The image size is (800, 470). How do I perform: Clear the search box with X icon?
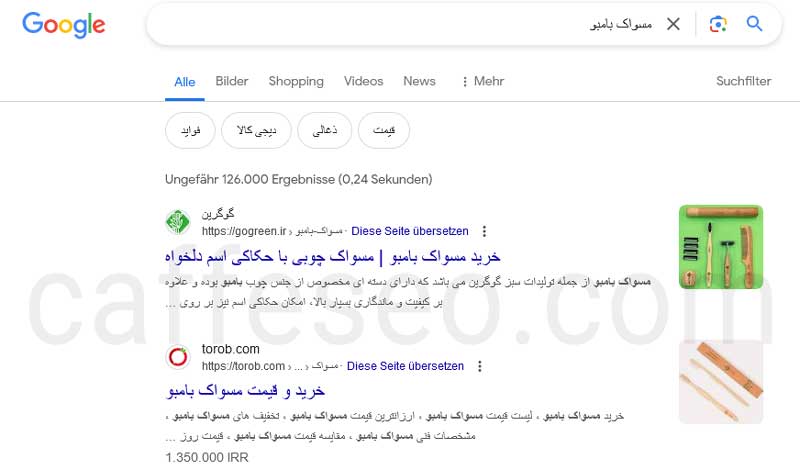pyautogui.click(x=673, y=24)
